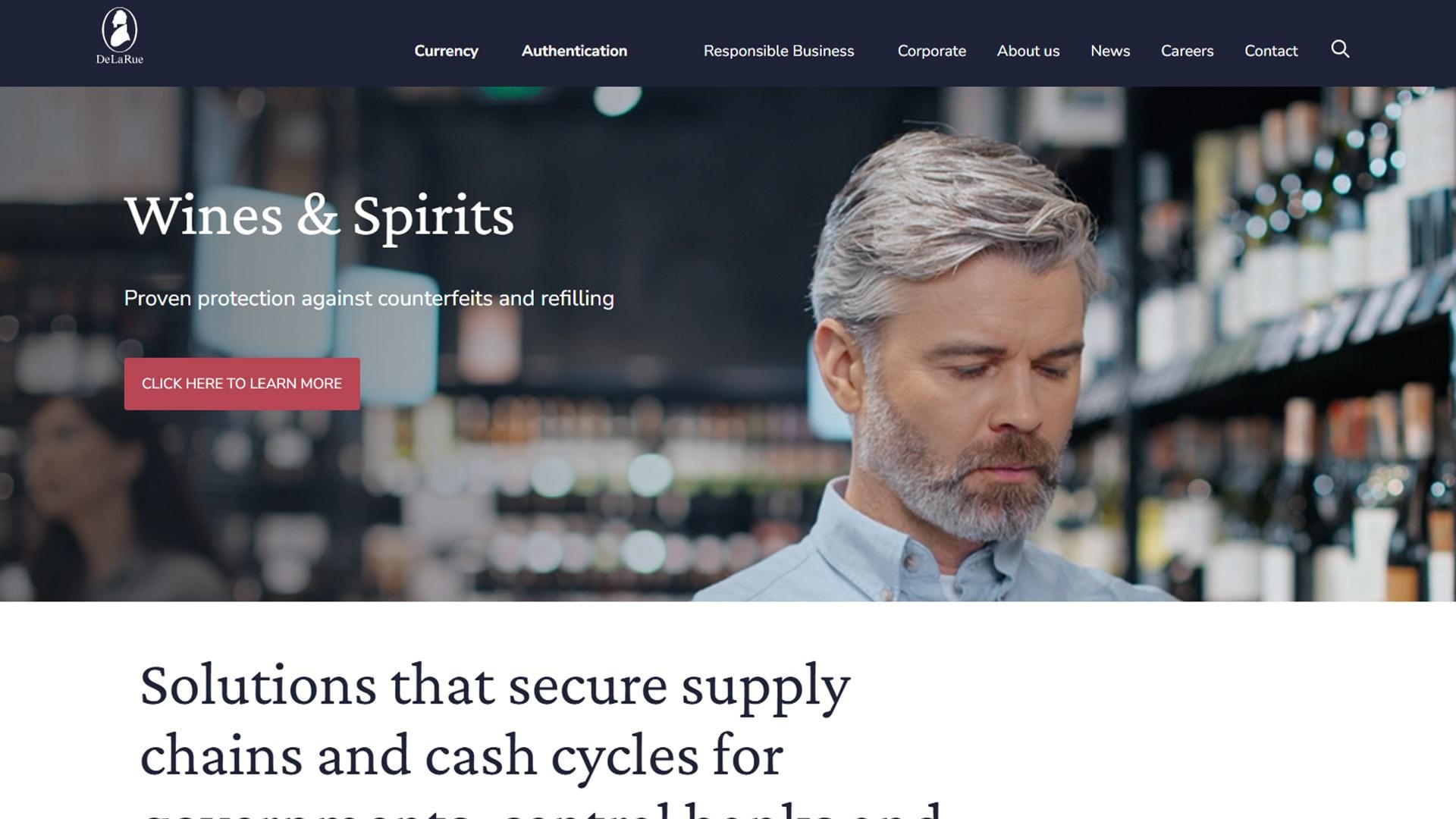Click the partially visible last heading line
This screenshot has width=1456, height=819.
point(541,808)
